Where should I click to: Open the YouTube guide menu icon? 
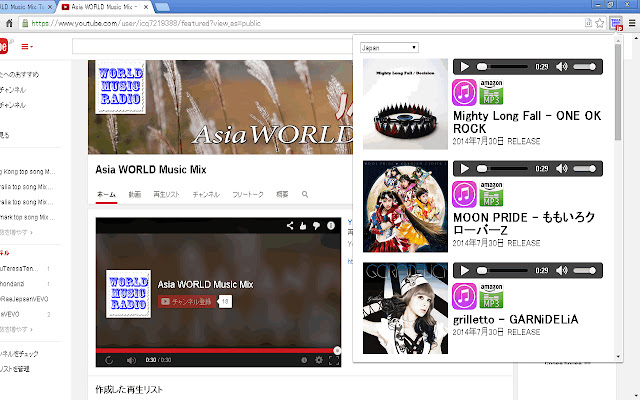click(27, 47)
